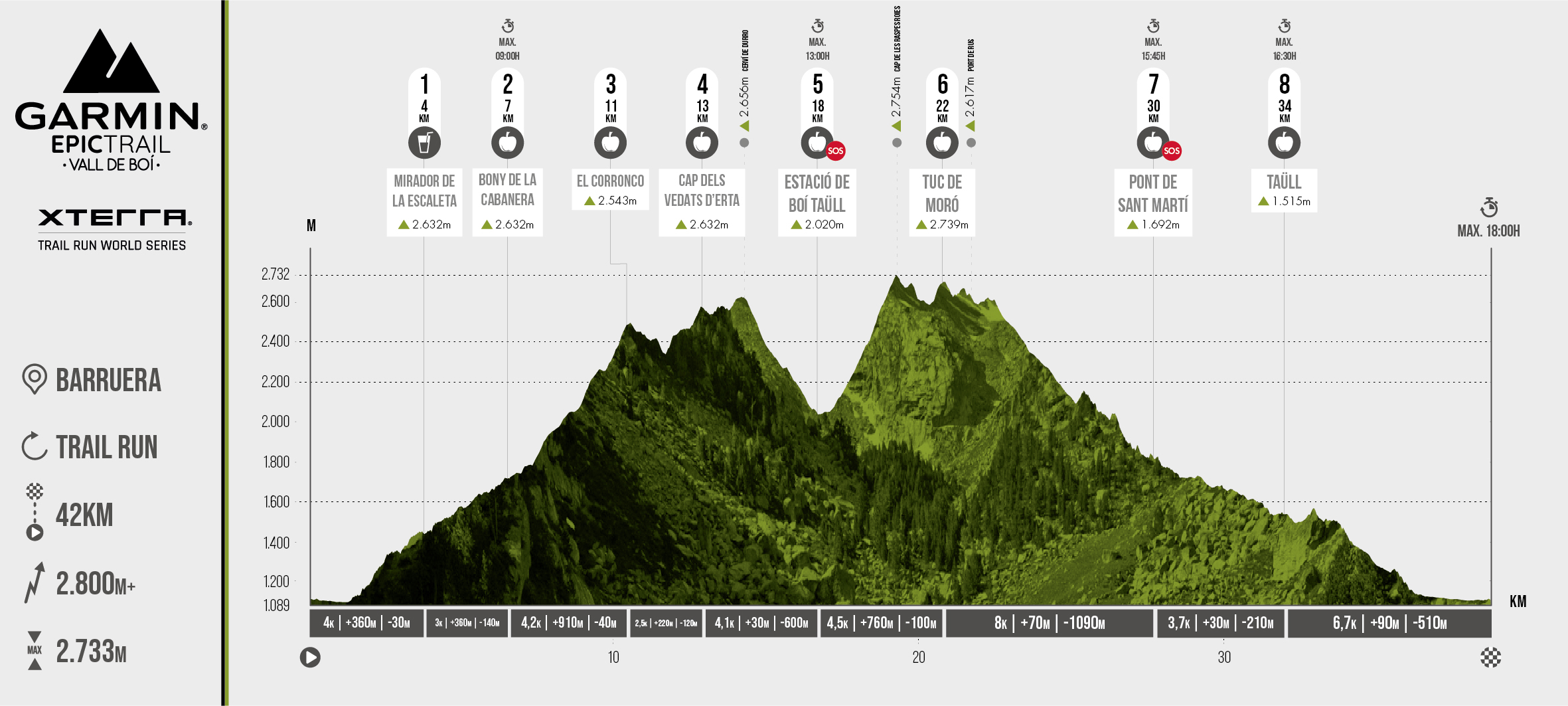Click the segment bar 6,7K +90M -510M
The width and height of the screenshot is (1568, 706).
tap(1389, 623)
